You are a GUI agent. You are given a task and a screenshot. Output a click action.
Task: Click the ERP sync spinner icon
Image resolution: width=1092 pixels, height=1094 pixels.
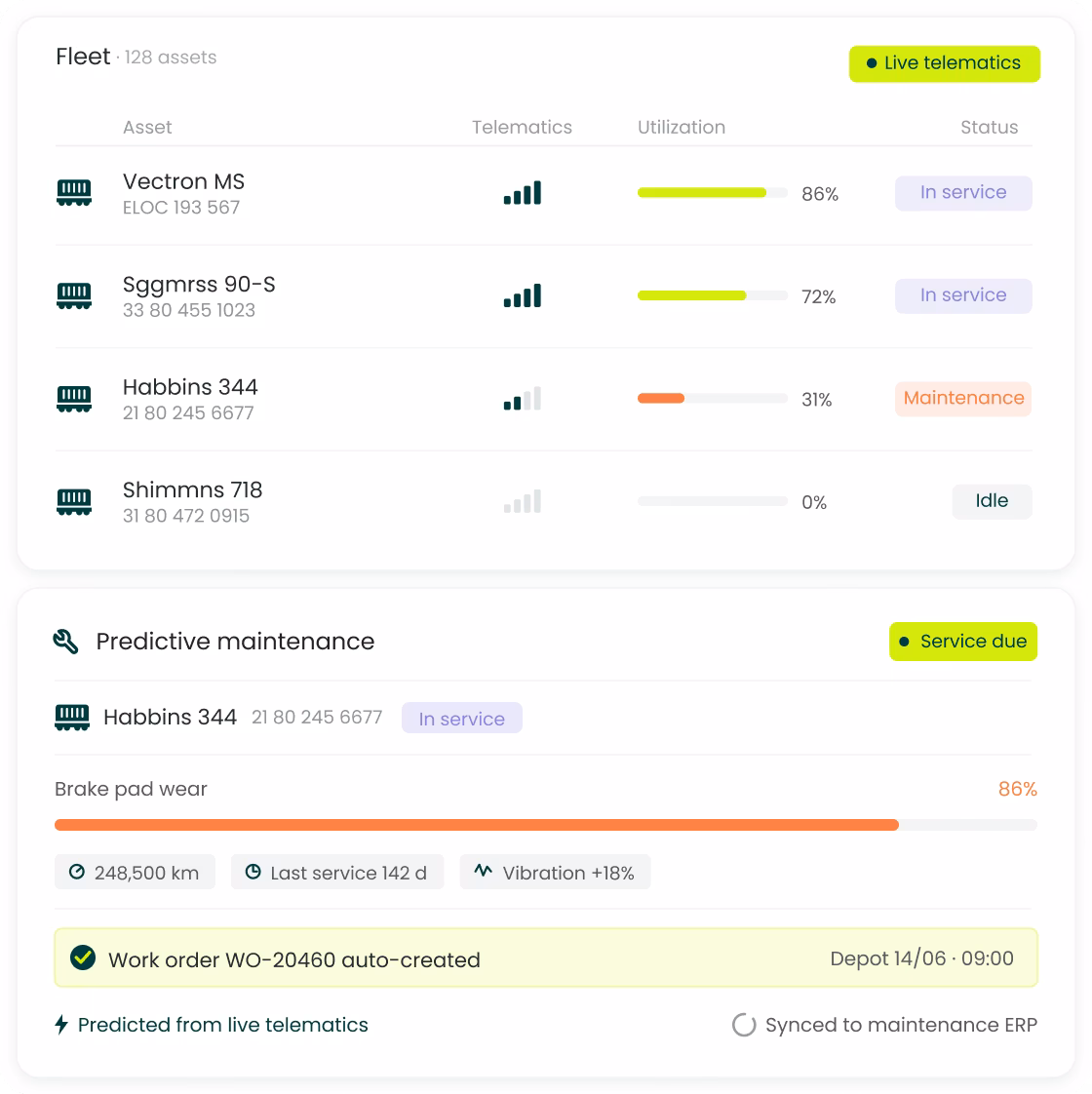pos(744,1024)
